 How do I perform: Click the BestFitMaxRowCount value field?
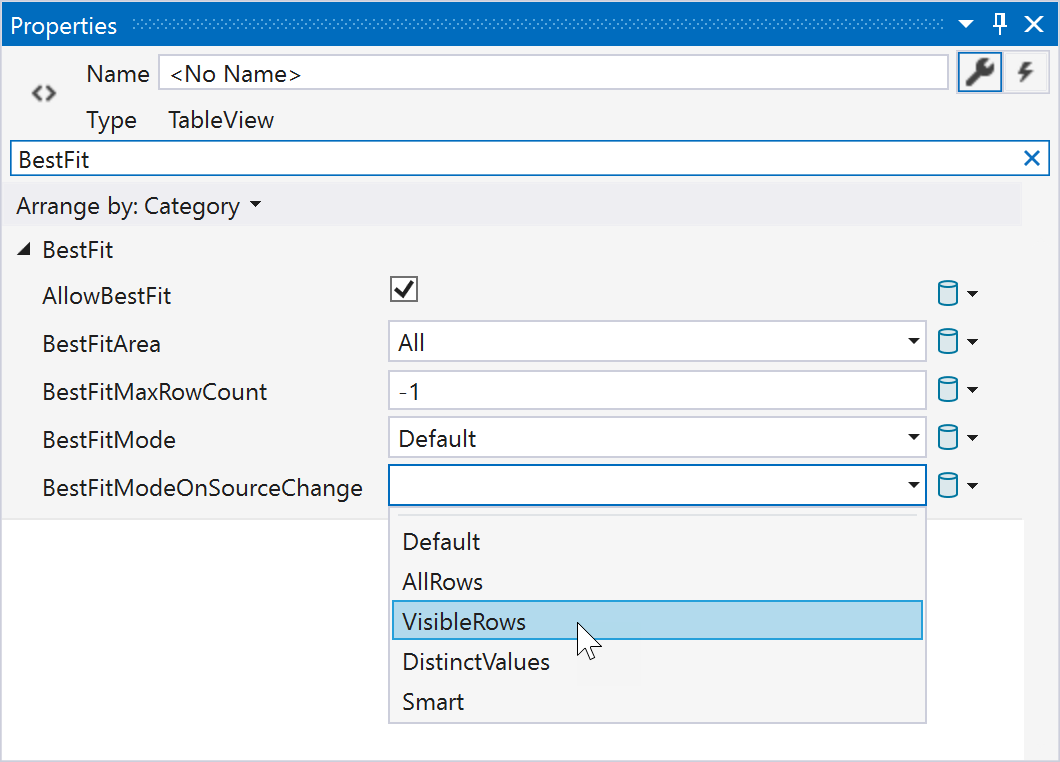656,391
